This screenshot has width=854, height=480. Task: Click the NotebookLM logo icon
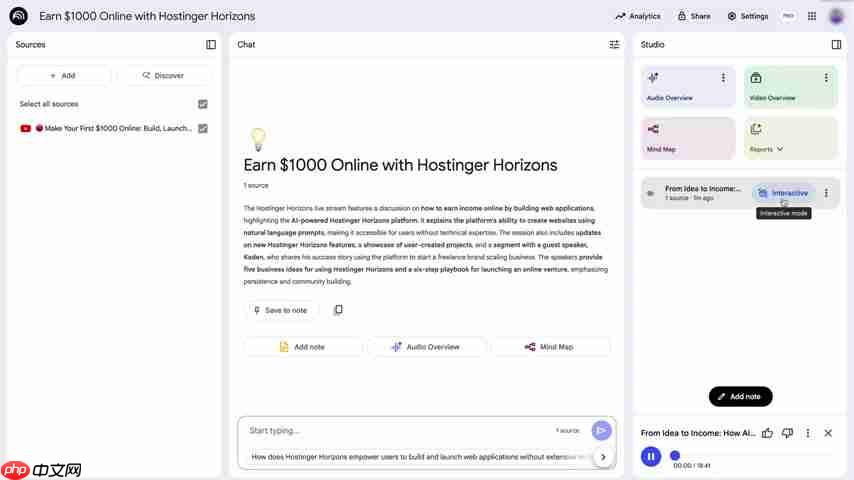(19, 16)
